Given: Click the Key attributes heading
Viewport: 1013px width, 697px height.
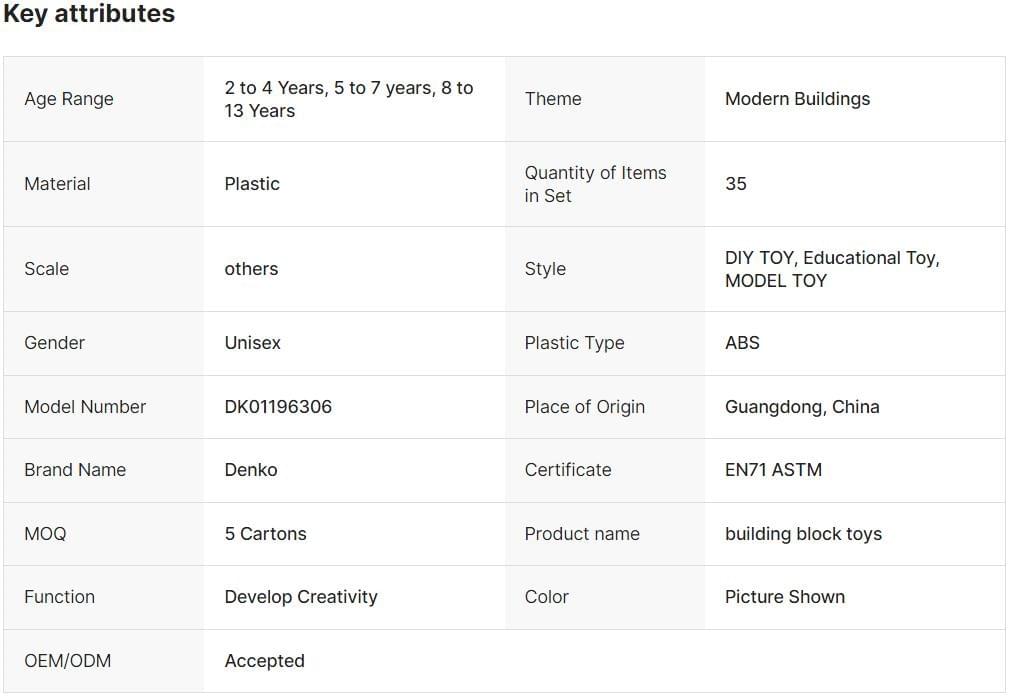Looking at the screenshot, I should coord(89,14).
